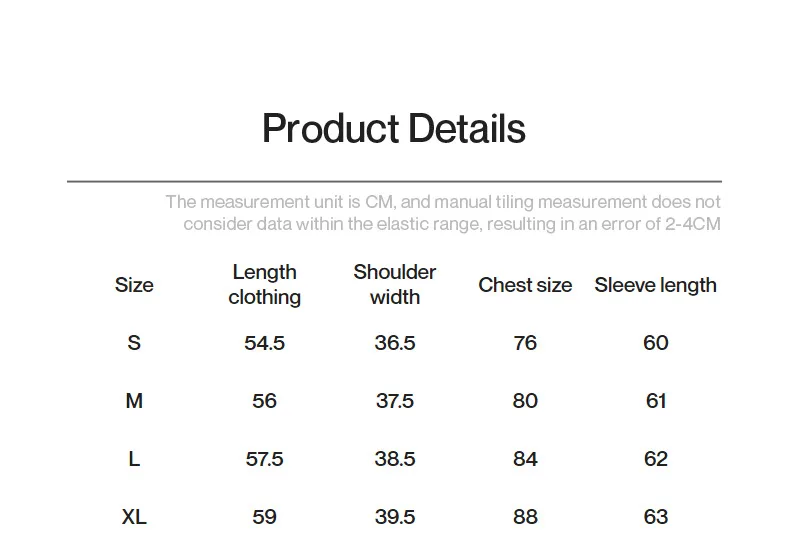Click the sleeve length value 60

click(x=656, y=343)
